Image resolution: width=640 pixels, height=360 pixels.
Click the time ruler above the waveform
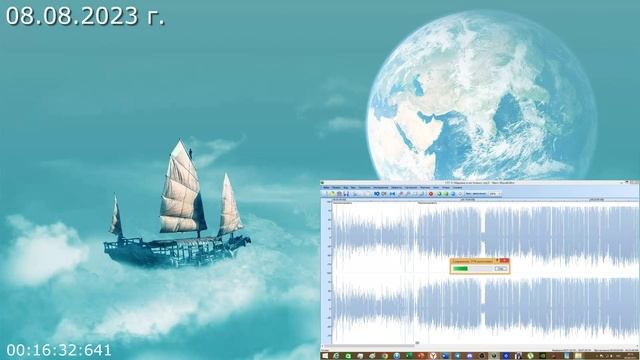(486, 200)
